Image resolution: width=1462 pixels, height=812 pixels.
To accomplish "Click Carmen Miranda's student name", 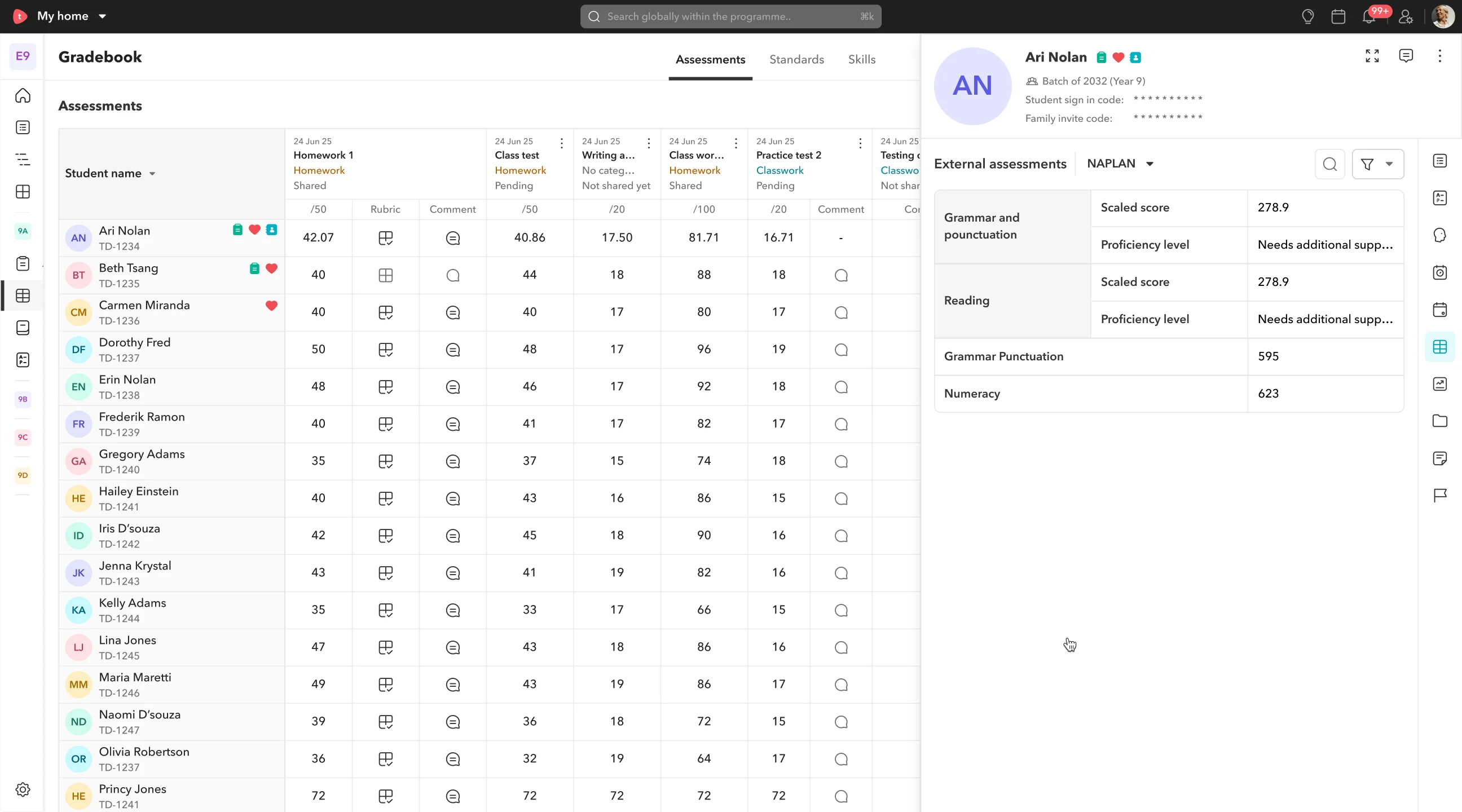I will pyautogui.click(x=144, y=304).
